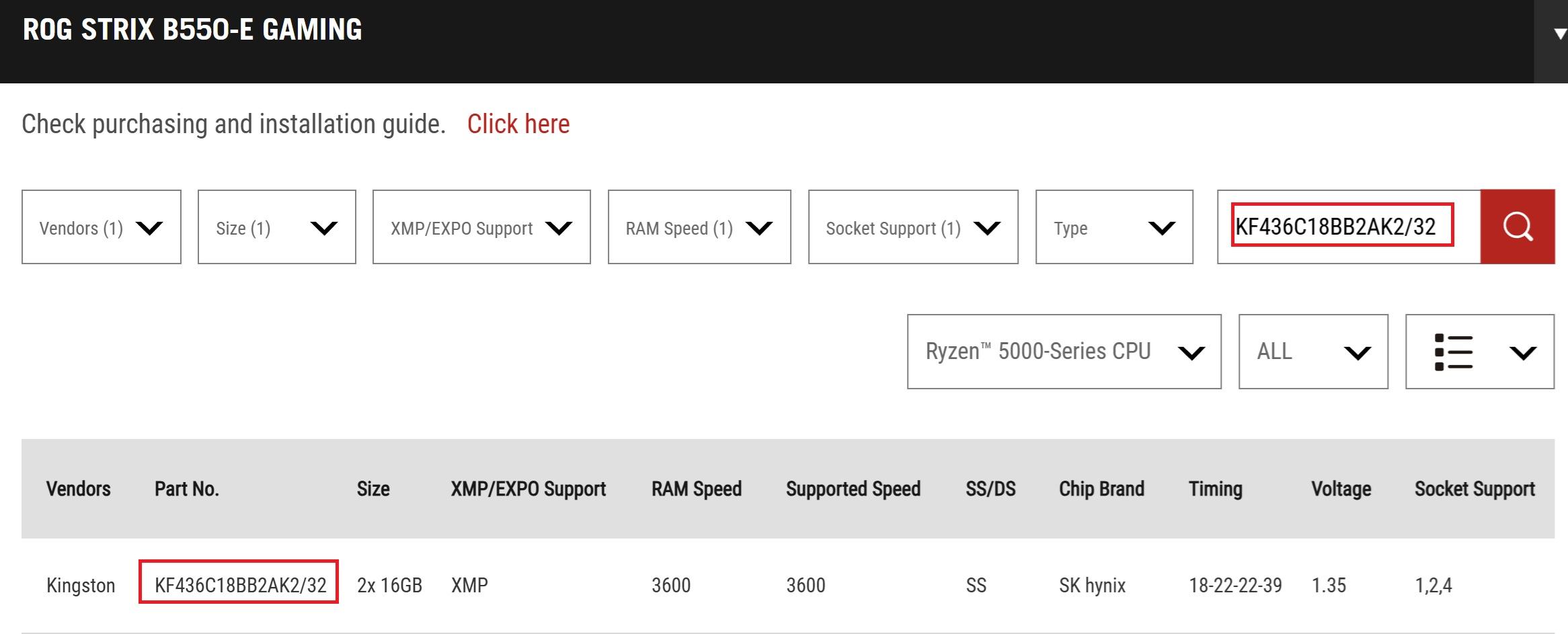Click the ROG STRIX B550-E GAMING title
The image size is (1568, 634).
pyautogui.click(x=192, y=30)
